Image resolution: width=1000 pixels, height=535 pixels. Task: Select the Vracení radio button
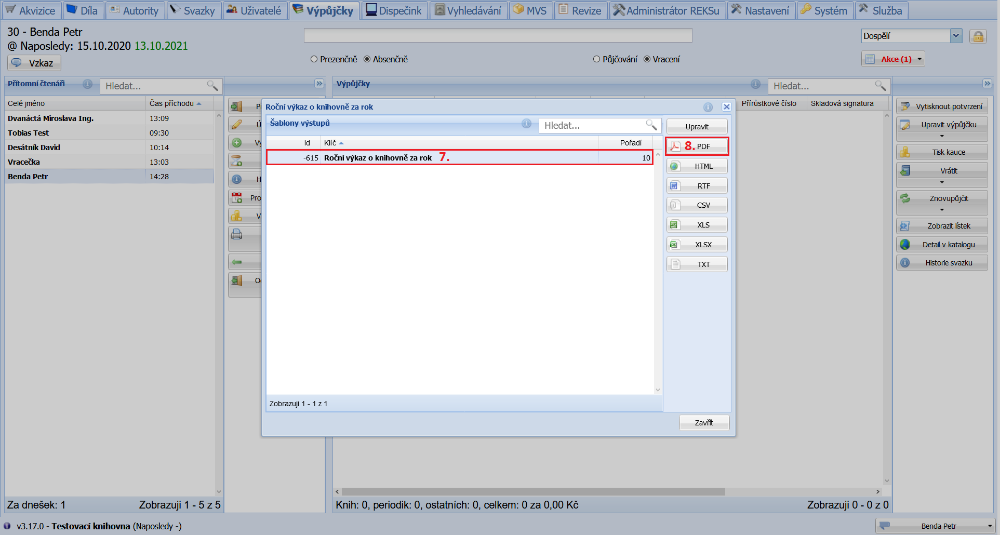coord(647,59)
